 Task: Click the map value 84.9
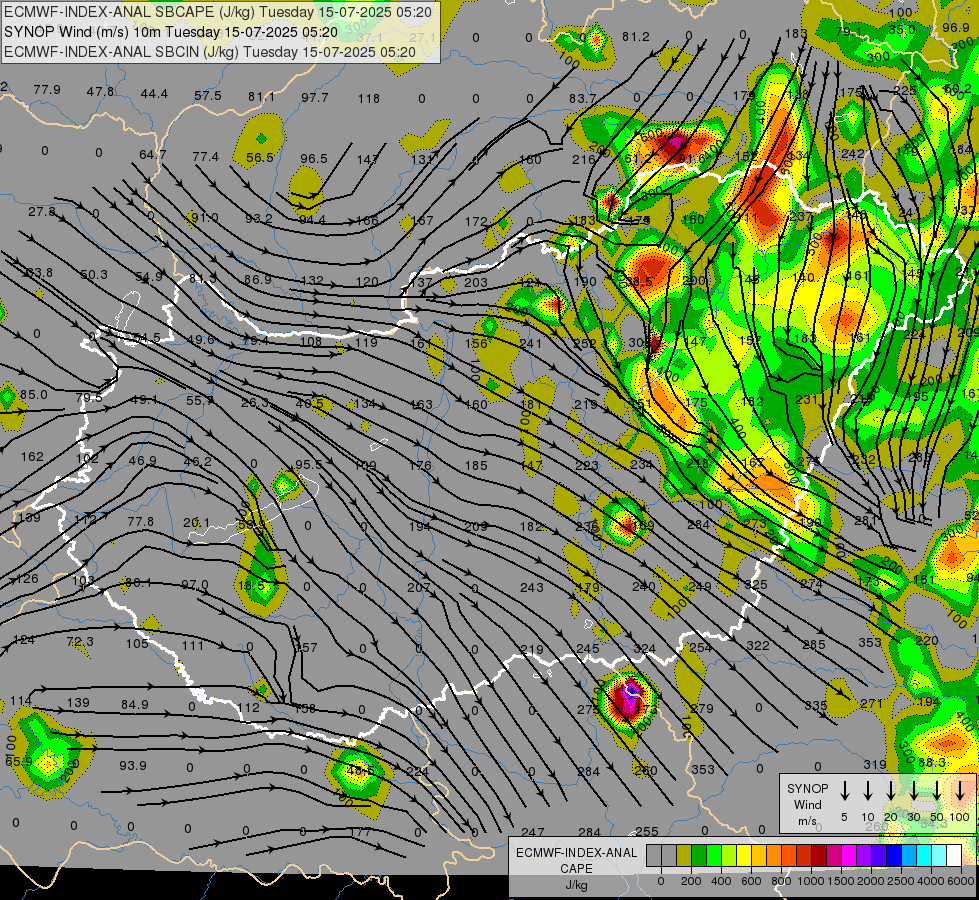135,705
